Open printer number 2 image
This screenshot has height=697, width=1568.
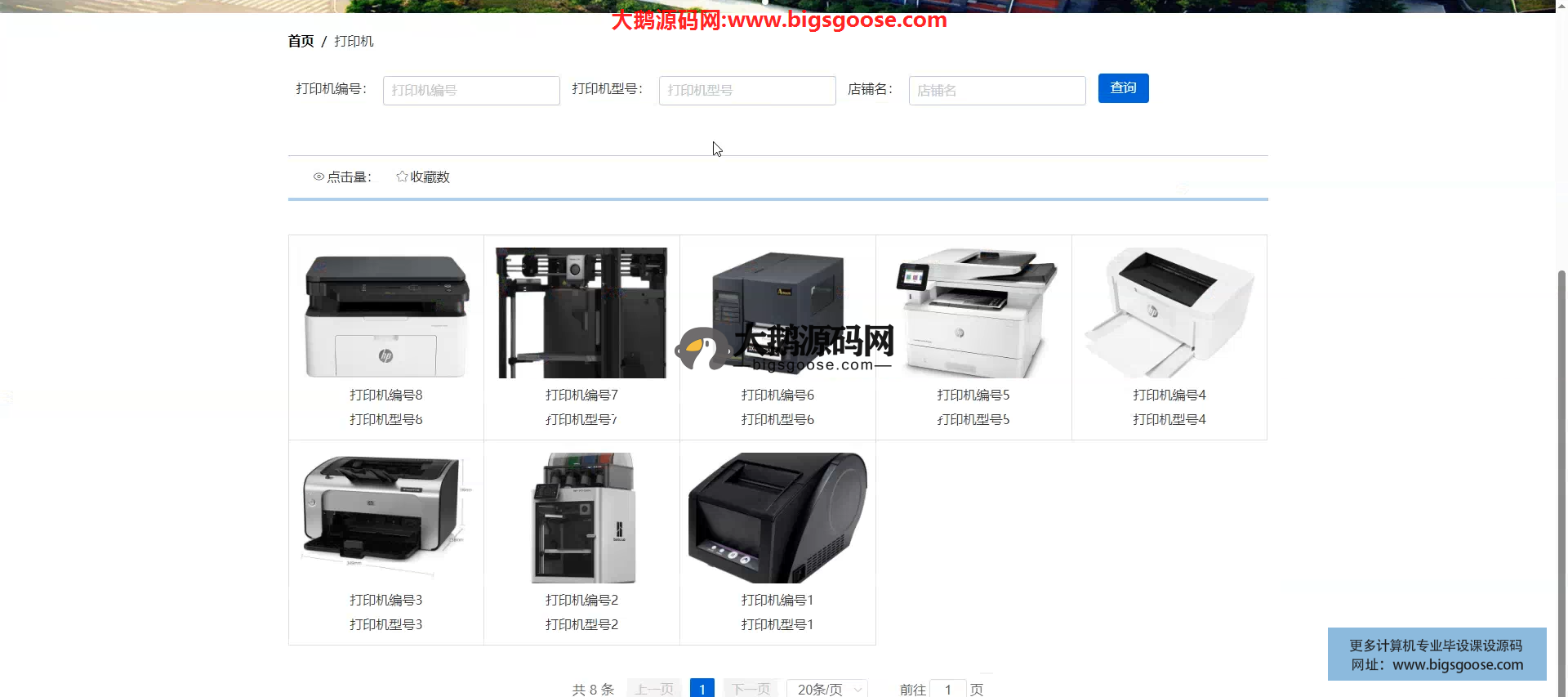coord(581,517)
